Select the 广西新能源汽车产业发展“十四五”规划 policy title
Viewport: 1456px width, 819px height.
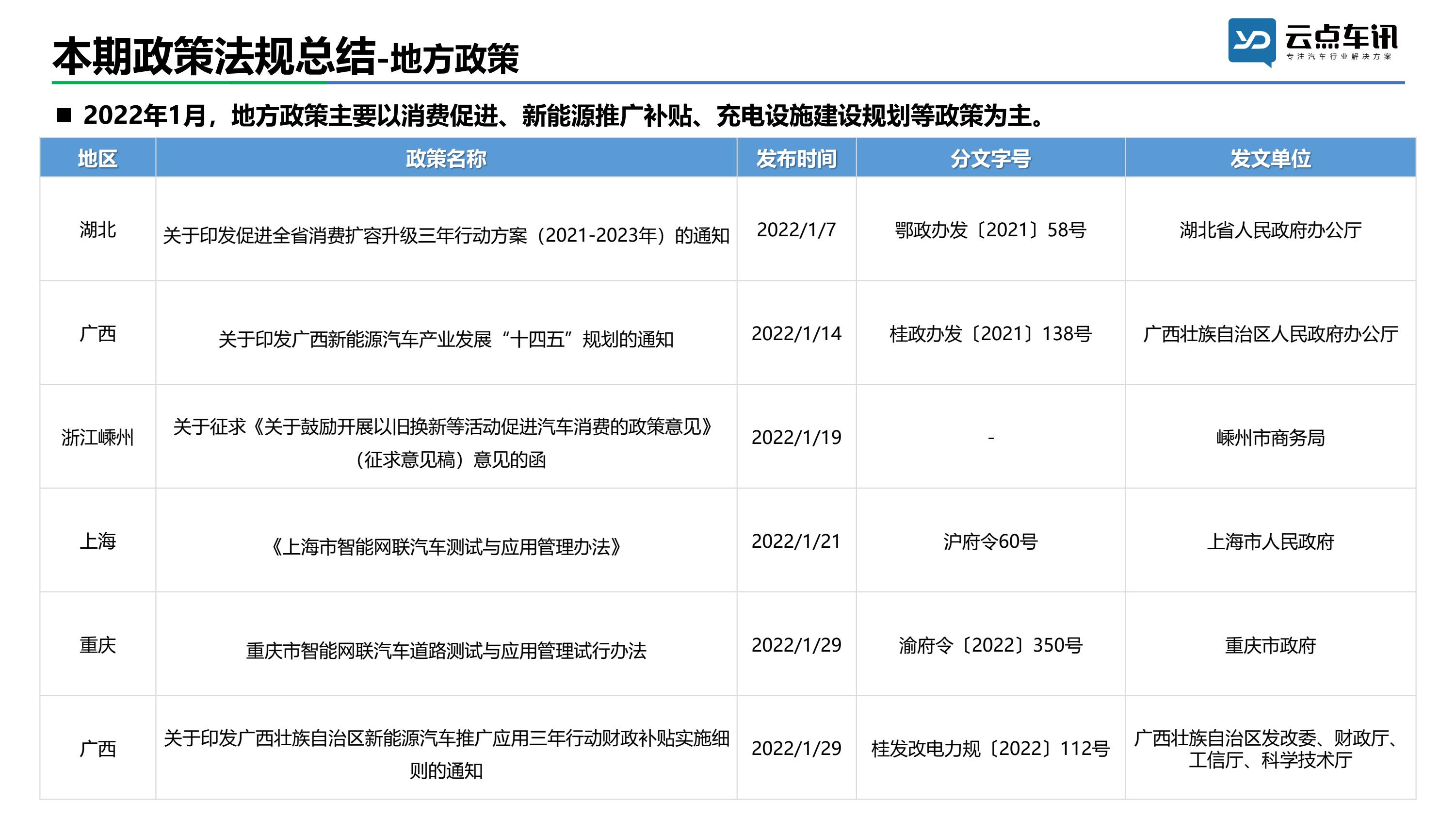(446, 339)
